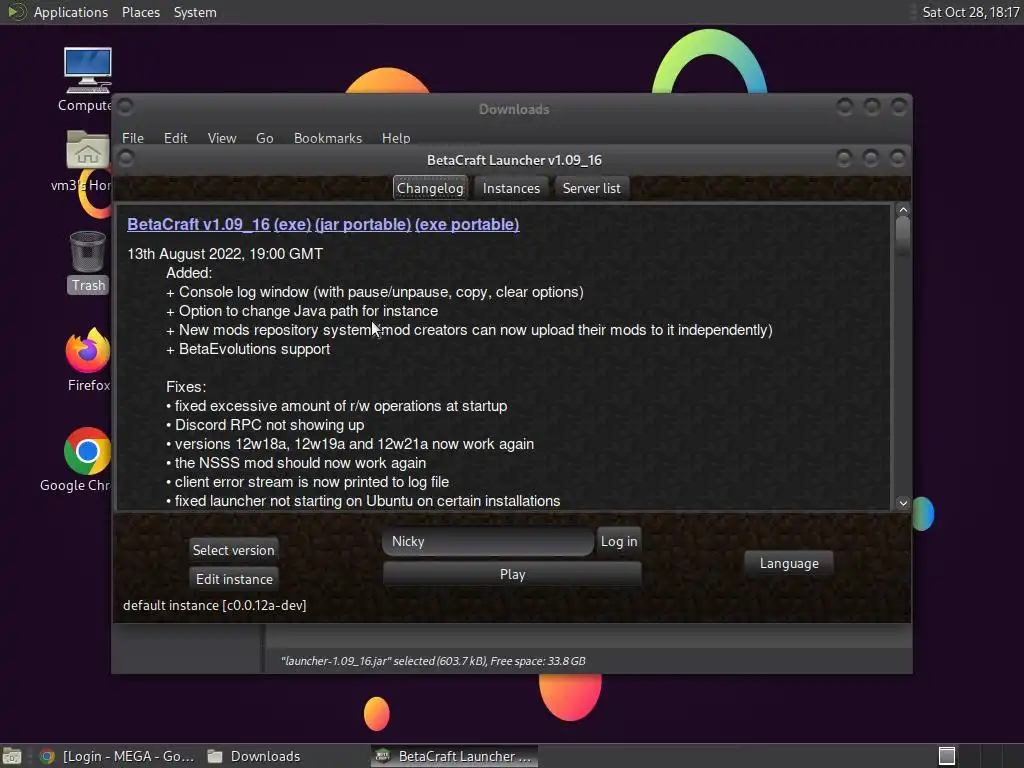Image resolution: width=1024 pixels, height=768 pixels.
Task: Open File menu in Downloads window
Action: [x=133, y=138]
